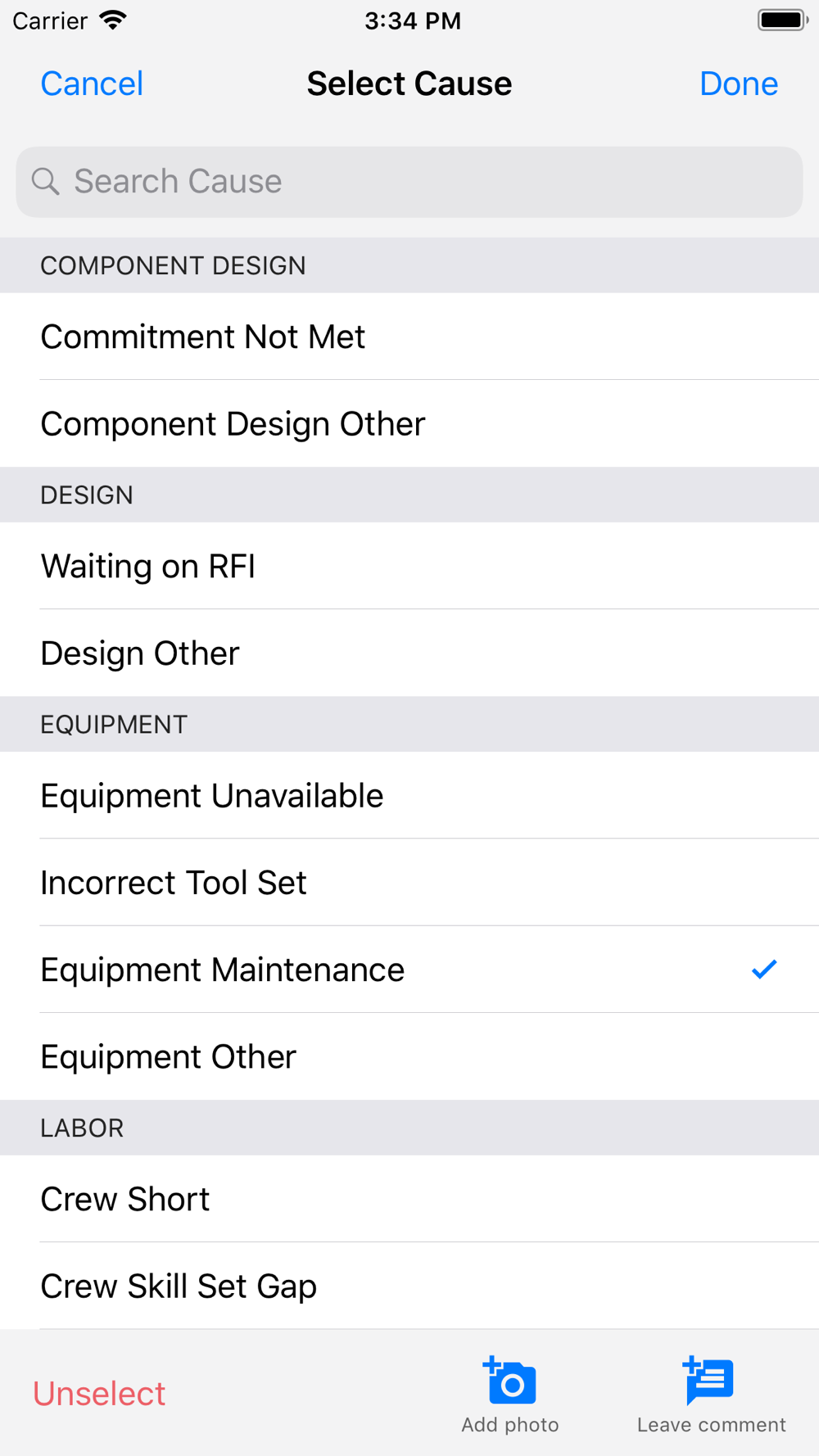Tap the Leave comment icon

(710, 1381)
